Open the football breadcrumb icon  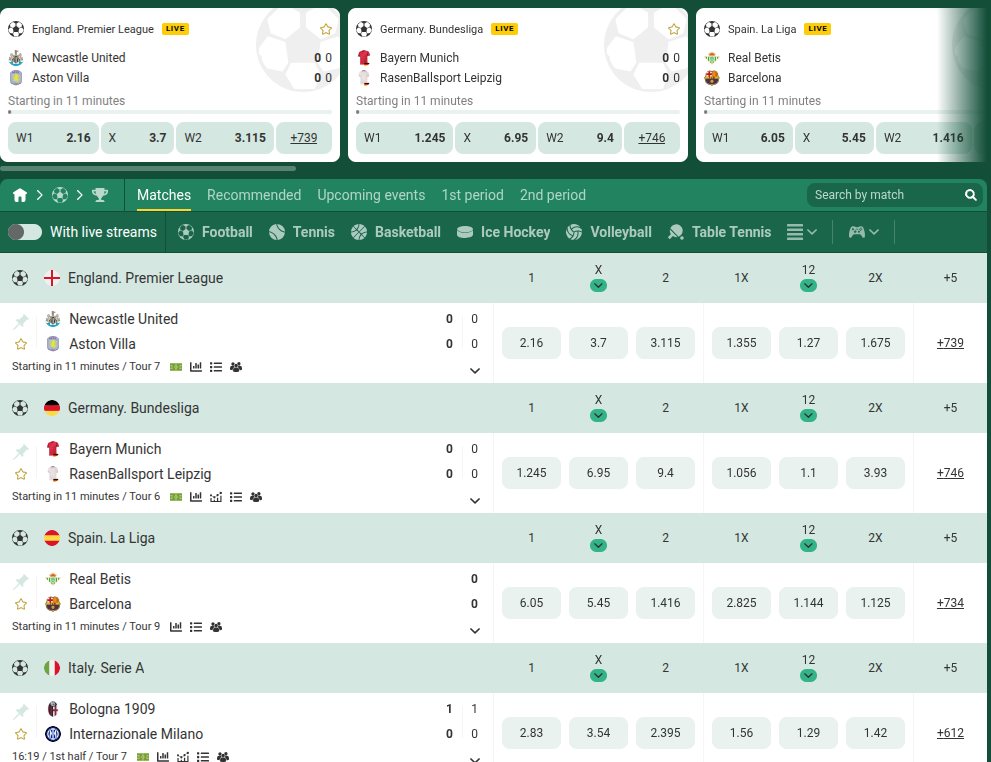click(x=60, y=195)
